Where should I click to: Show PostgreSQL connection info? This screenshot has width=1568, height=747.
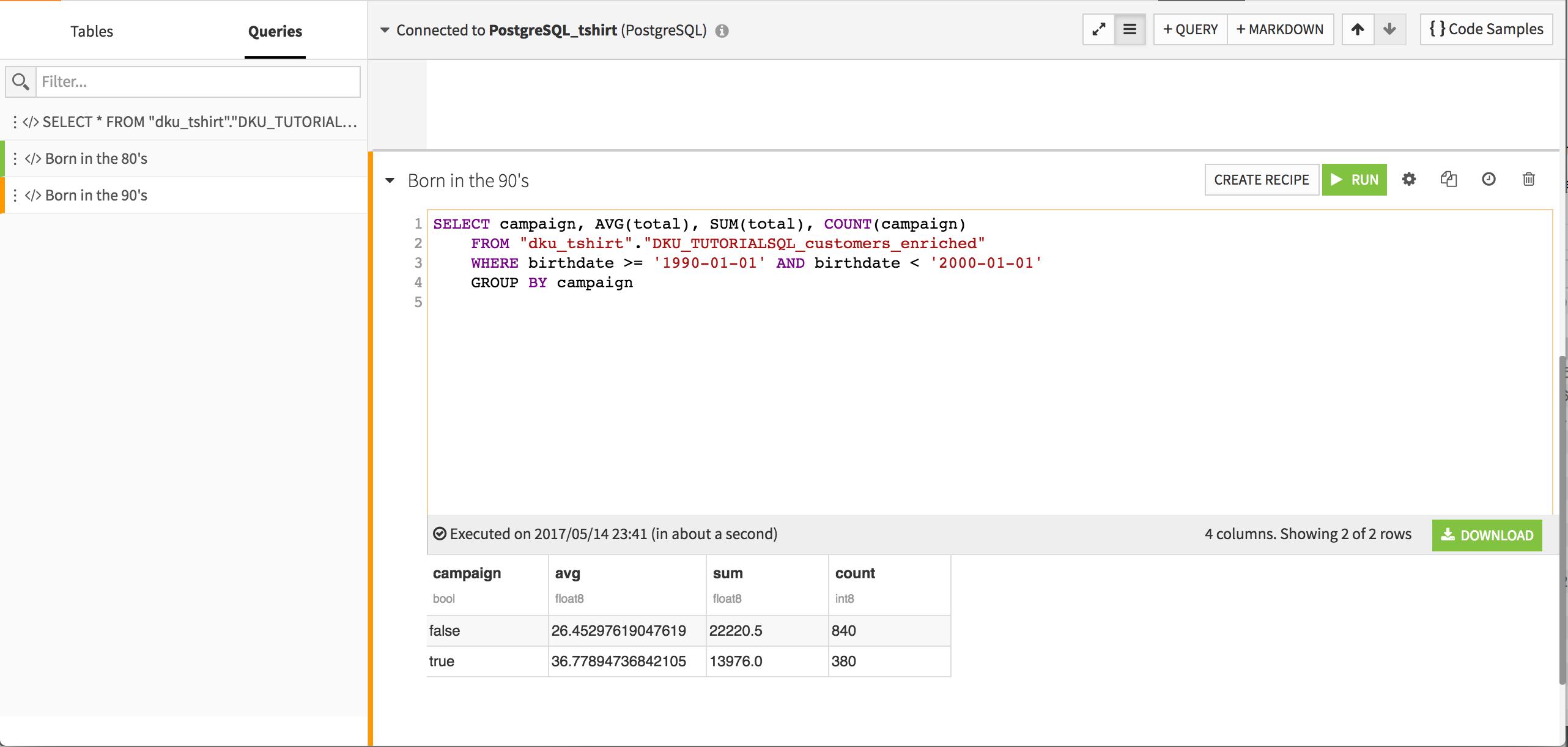click(722, 31)
